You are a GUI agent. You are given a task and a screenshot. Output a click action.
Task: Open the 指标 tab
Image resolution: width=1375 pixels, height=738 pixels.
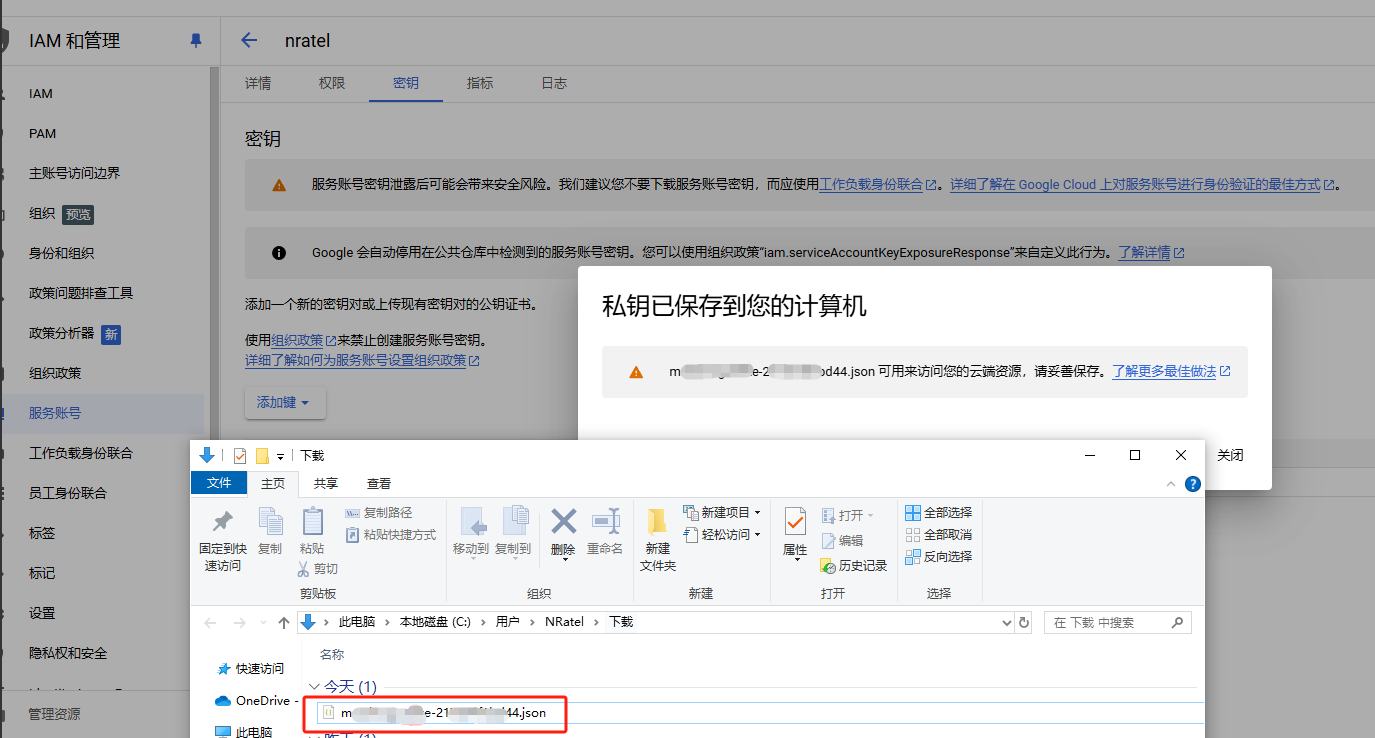pyautogui.click(x=480, y=83)
